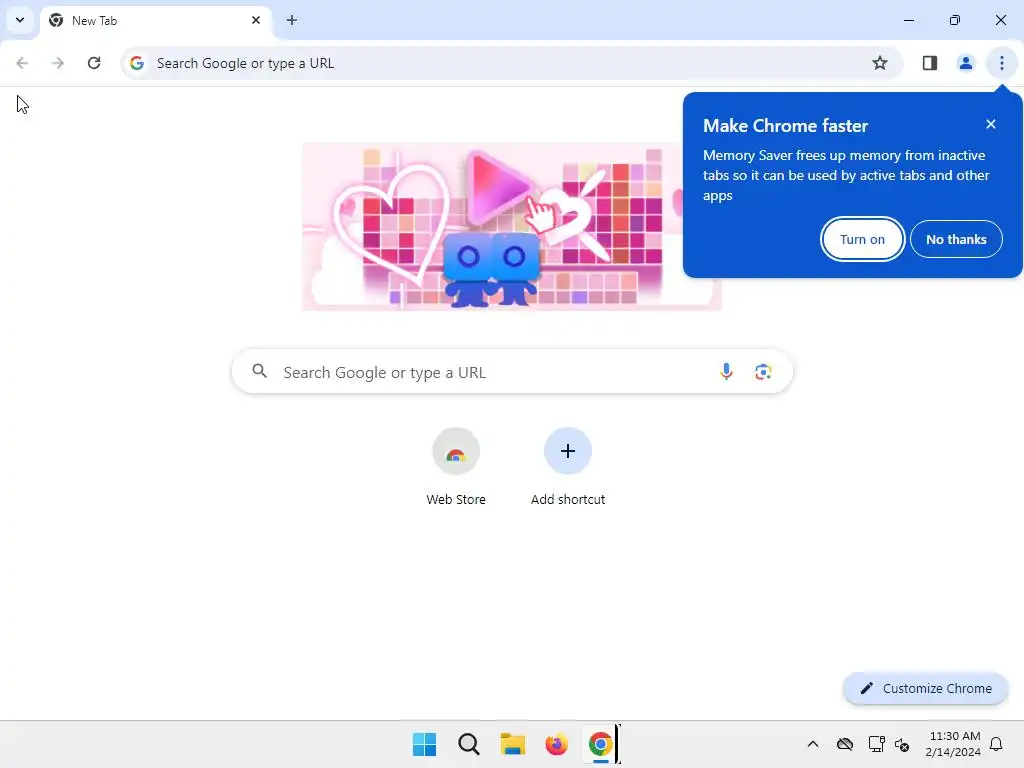
Task: Restore down the Chrome window
Action: click(x=955, y=20)
